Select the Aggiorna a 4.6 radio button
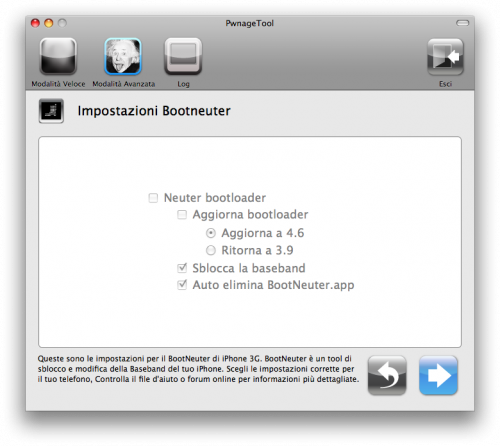 pyautogui.click(x=211, y=233)
